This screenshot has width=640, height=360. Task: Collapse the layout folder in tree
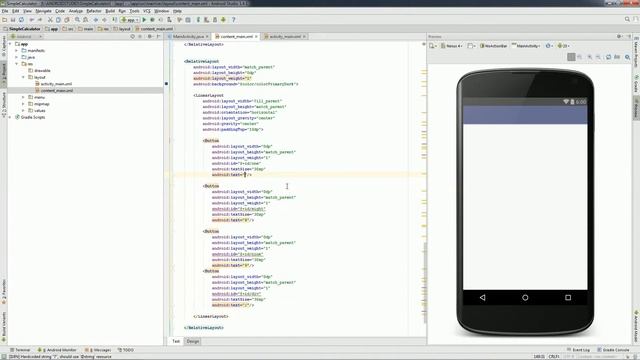coord(23,77)
